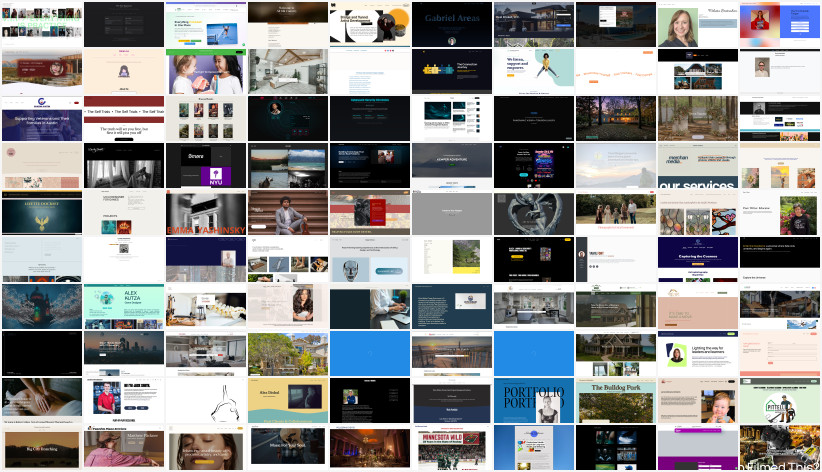Open the man in red polo thumbnail

click(124, 401)
